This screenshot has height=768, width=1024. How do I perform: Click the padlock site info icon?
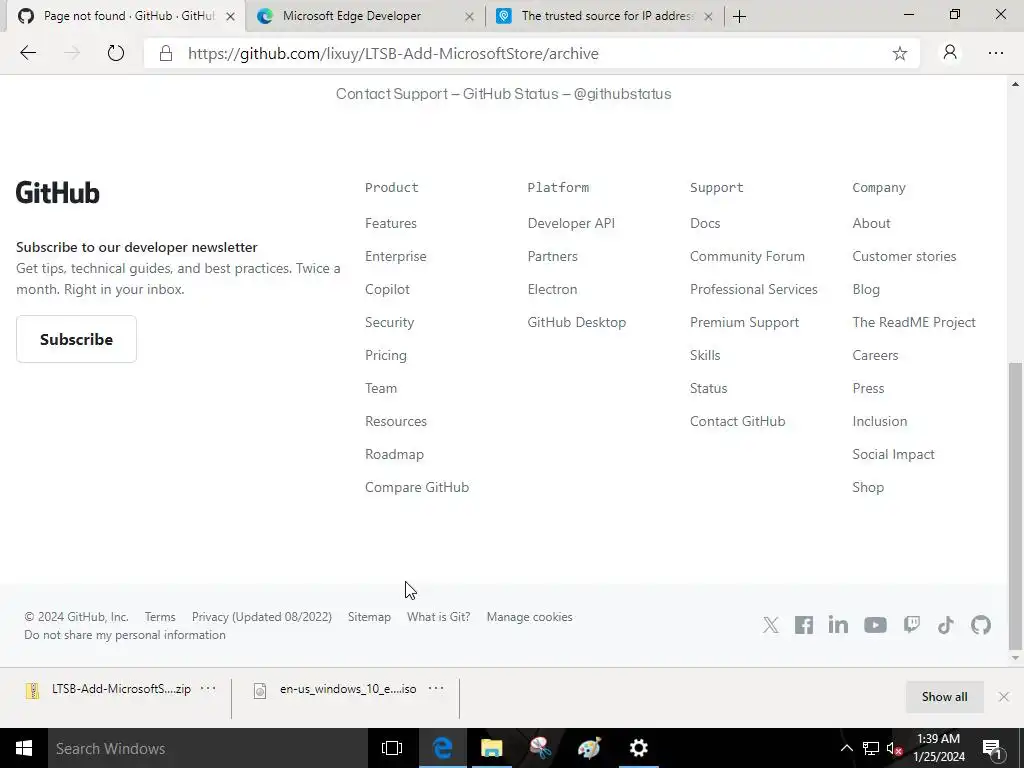166,54
